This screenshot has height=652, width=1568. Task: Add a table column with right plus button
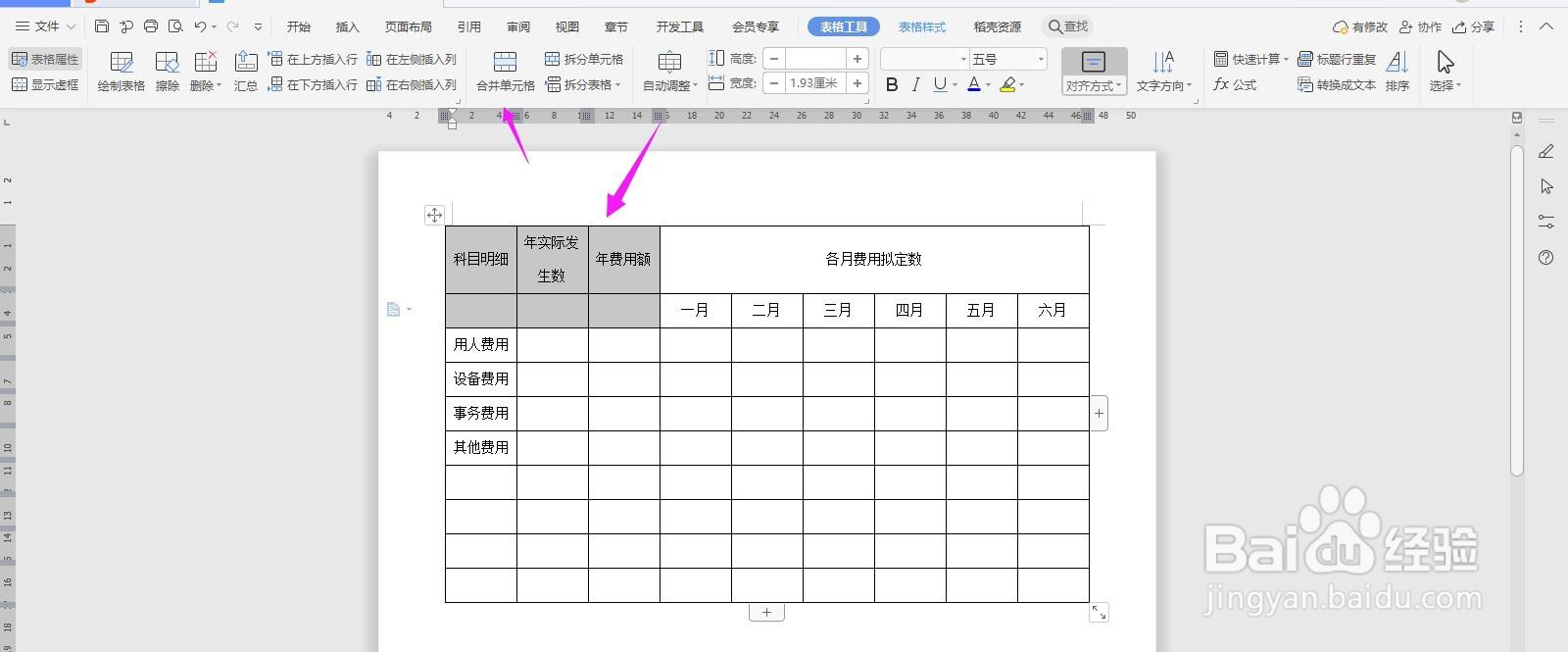point(1099,414)
